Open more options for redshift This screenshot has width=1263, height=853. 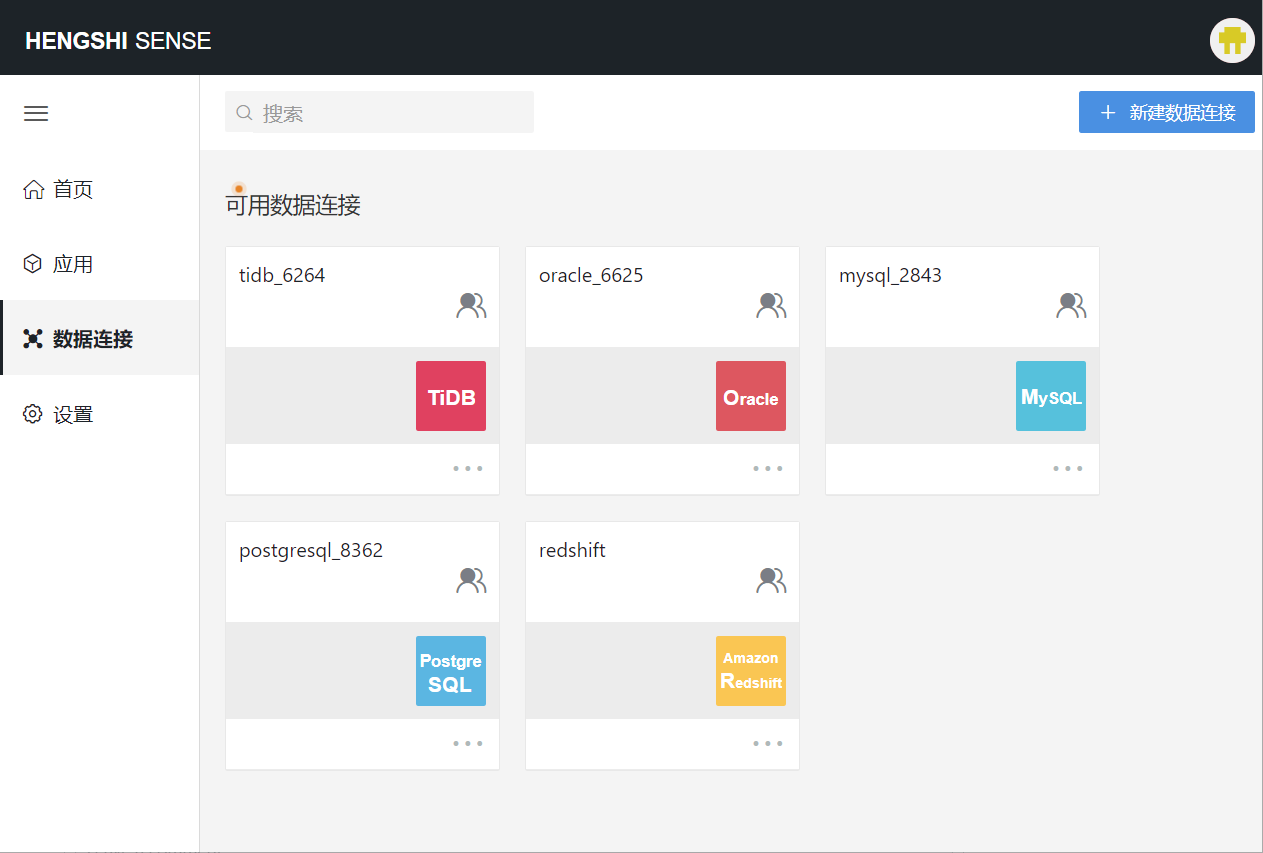tap(768, 743)
